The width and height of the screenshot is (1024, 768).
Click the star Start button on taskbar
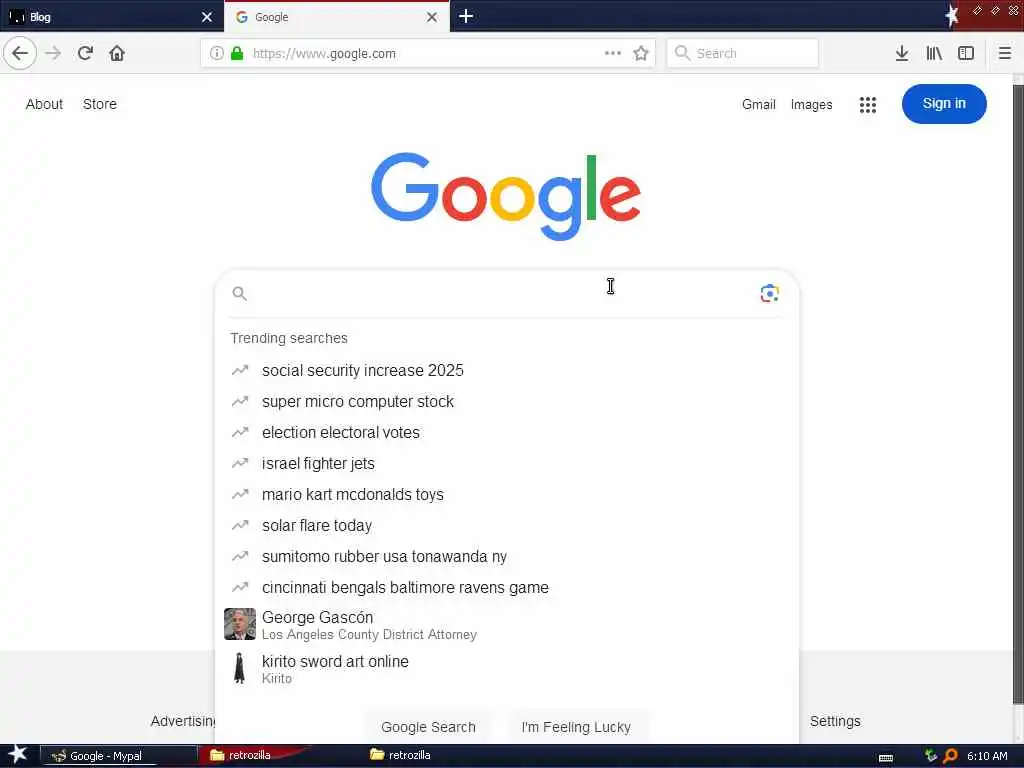pyautogui.click(x=17, y=755)
